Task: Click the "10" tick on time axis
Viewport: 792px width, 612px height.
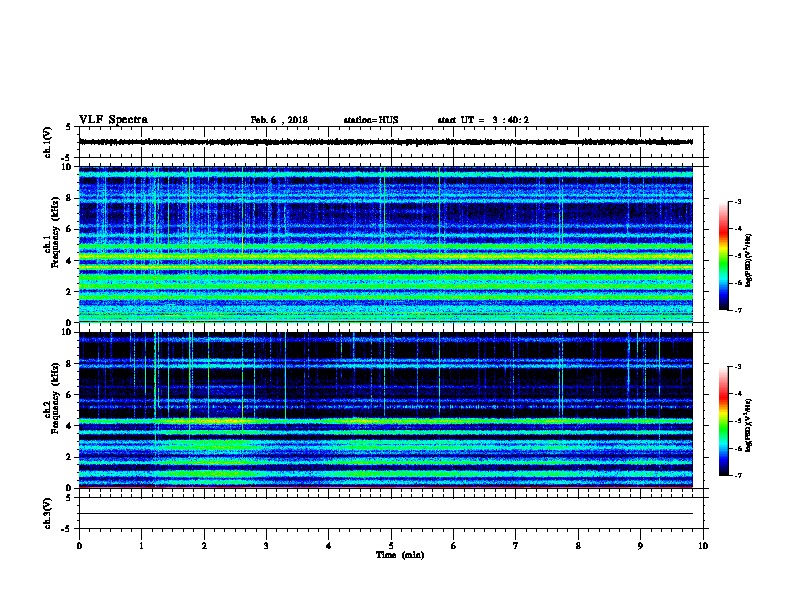Action: point(703,546)
